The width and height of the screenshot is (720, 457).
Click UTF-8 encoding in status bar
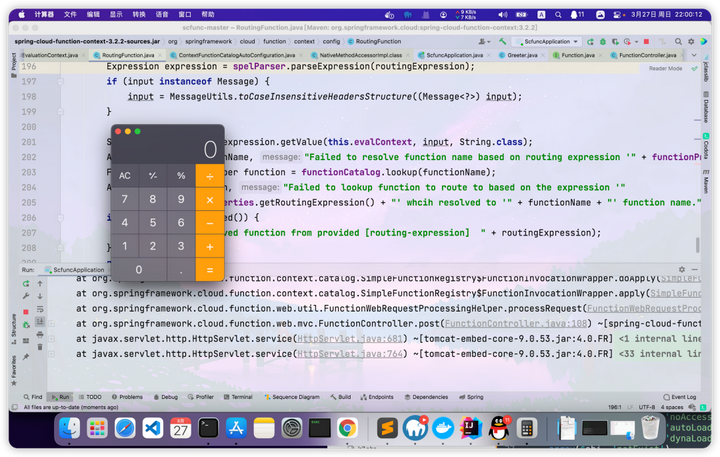647,407
